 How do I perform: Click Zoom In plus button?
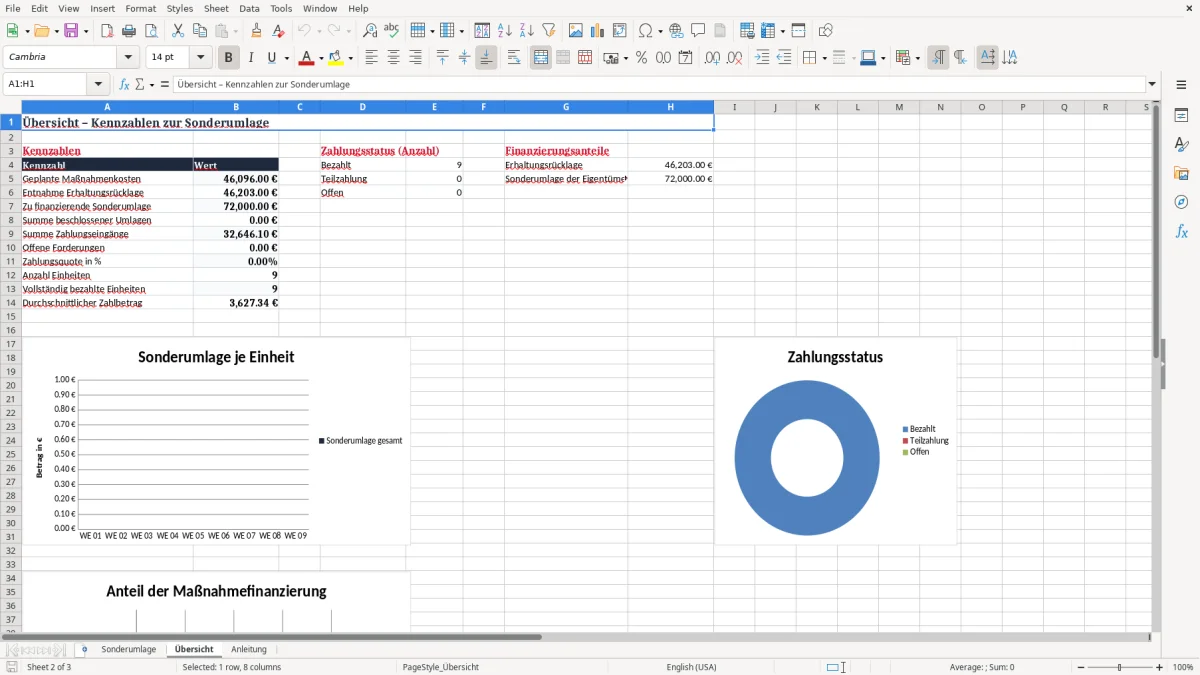click(1160, 667)
